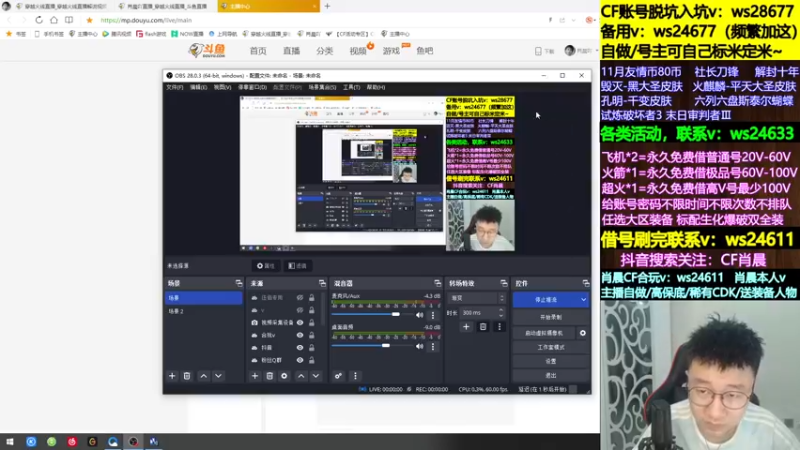The image size is (800, 450).
Task: Show the hidden v source via its eye
Action: (x=300, y=310)
